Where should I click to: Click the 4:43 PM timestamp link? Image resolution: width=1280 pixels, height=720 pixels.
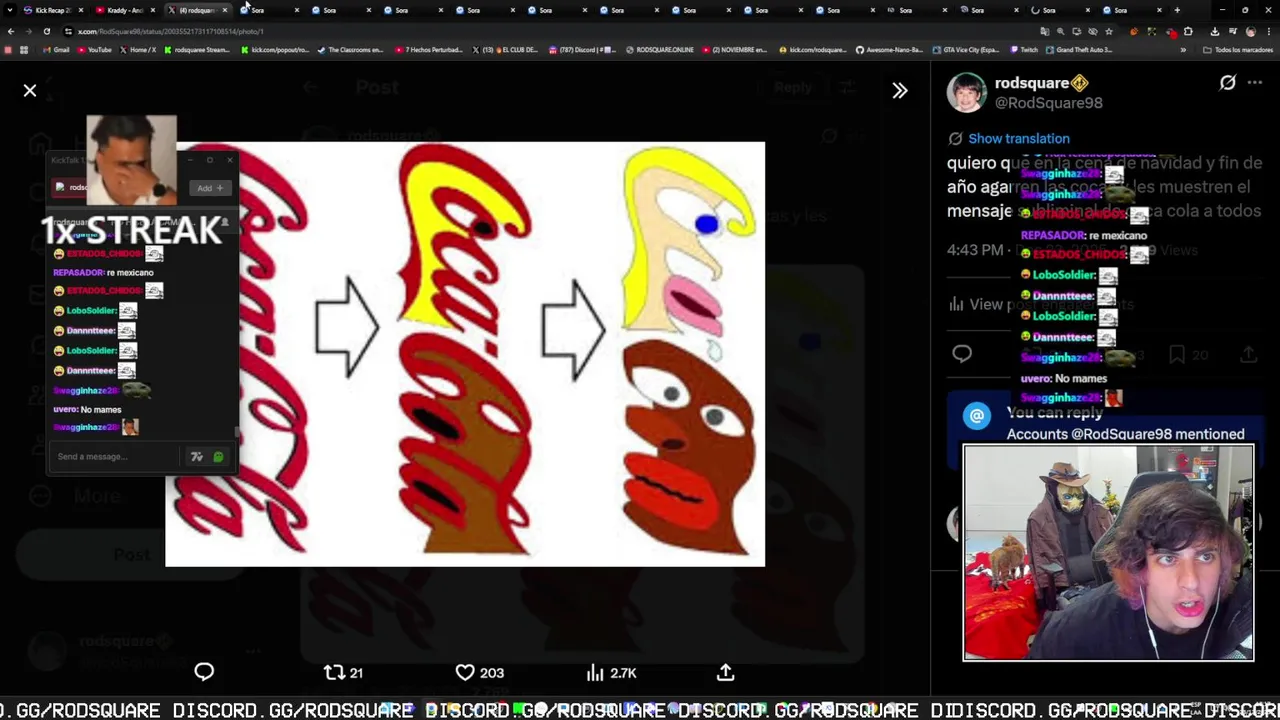[x=975, y=250]
